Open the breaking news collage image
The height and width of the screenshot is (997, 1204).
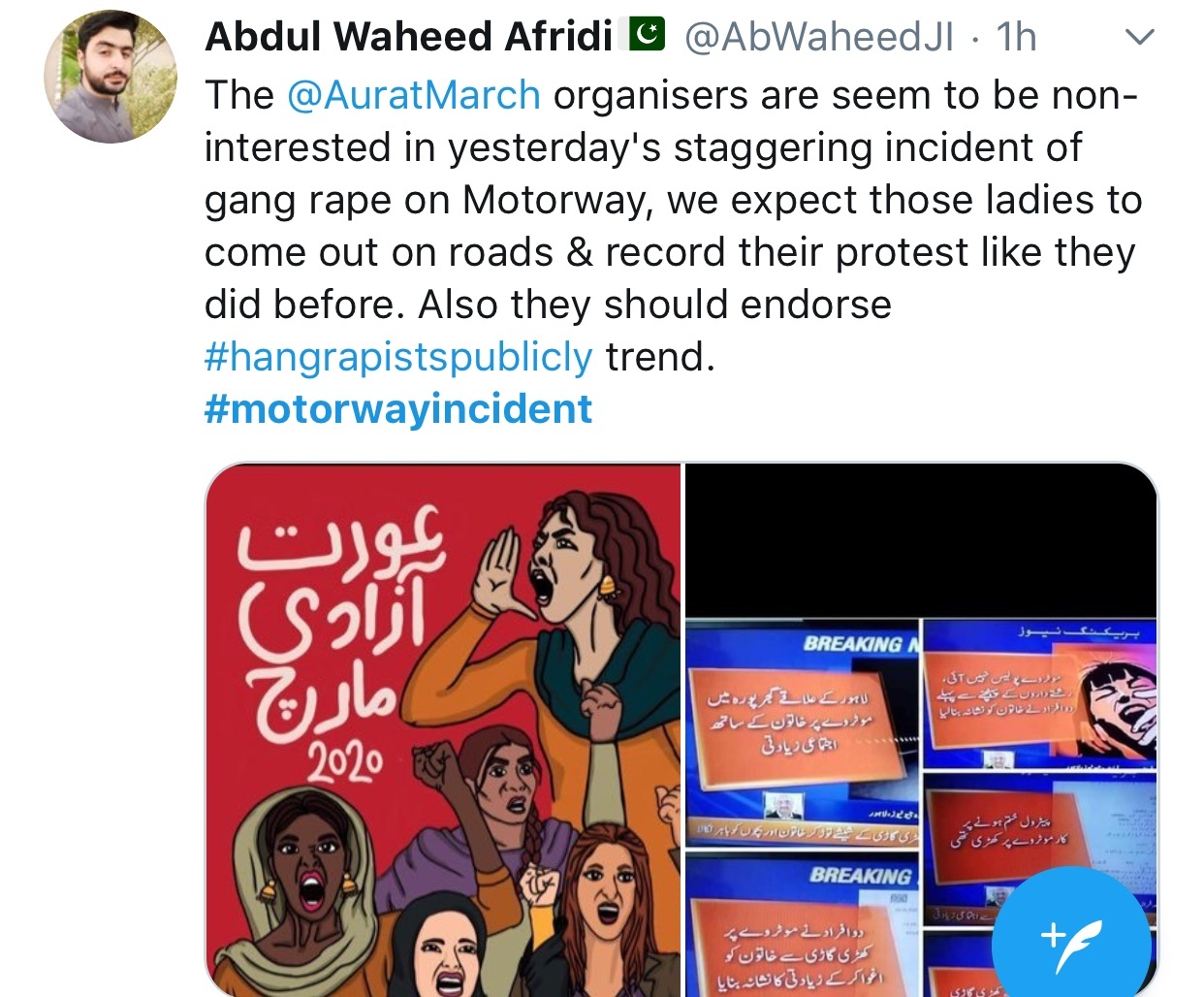921,729
